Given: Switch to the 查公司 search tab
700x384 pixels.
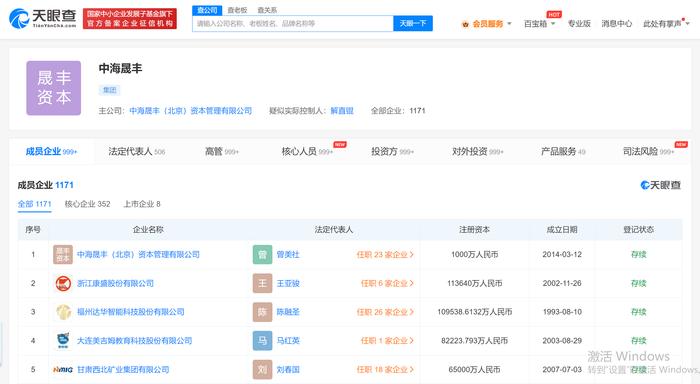Looking at the screenshot, I should (x=207, y=10).
